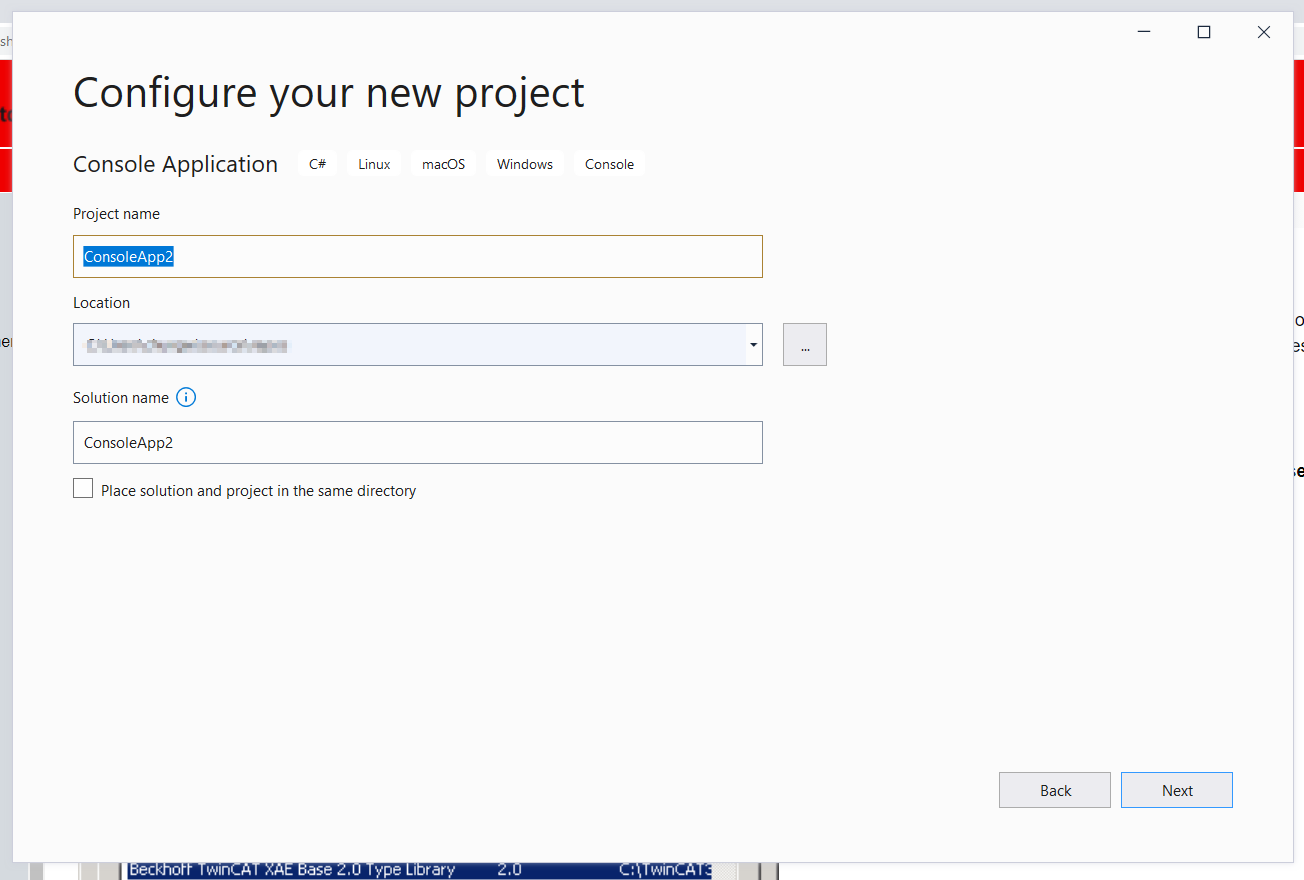Image resolution: width=1304 pixels, height=880 pixels.
Task: Close the Configure your new project dialog
Action: coord(1263,32)
